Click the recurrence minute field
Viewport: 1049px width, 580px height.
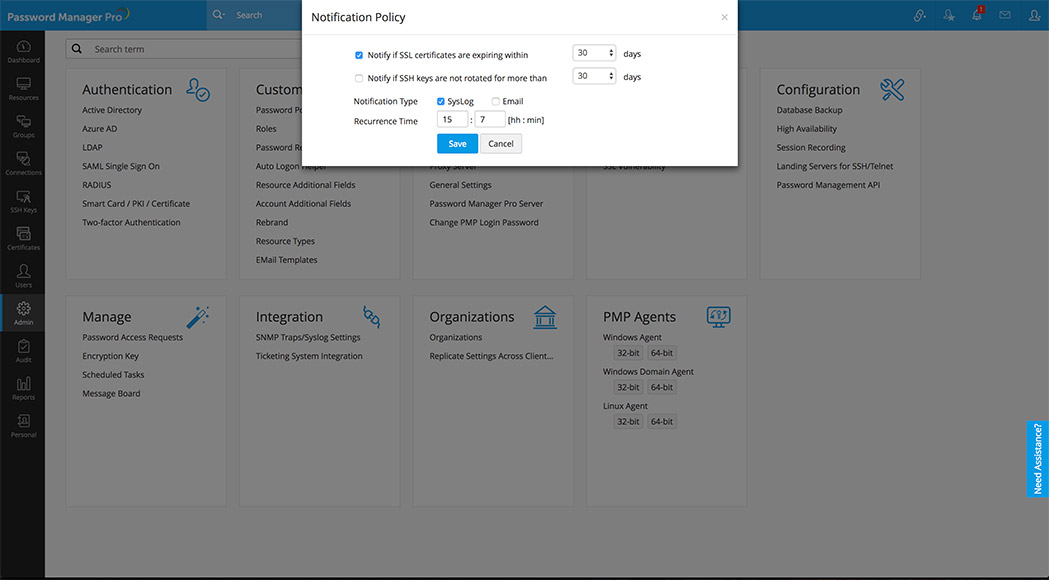pyautogui.click(x=490, y=120)
